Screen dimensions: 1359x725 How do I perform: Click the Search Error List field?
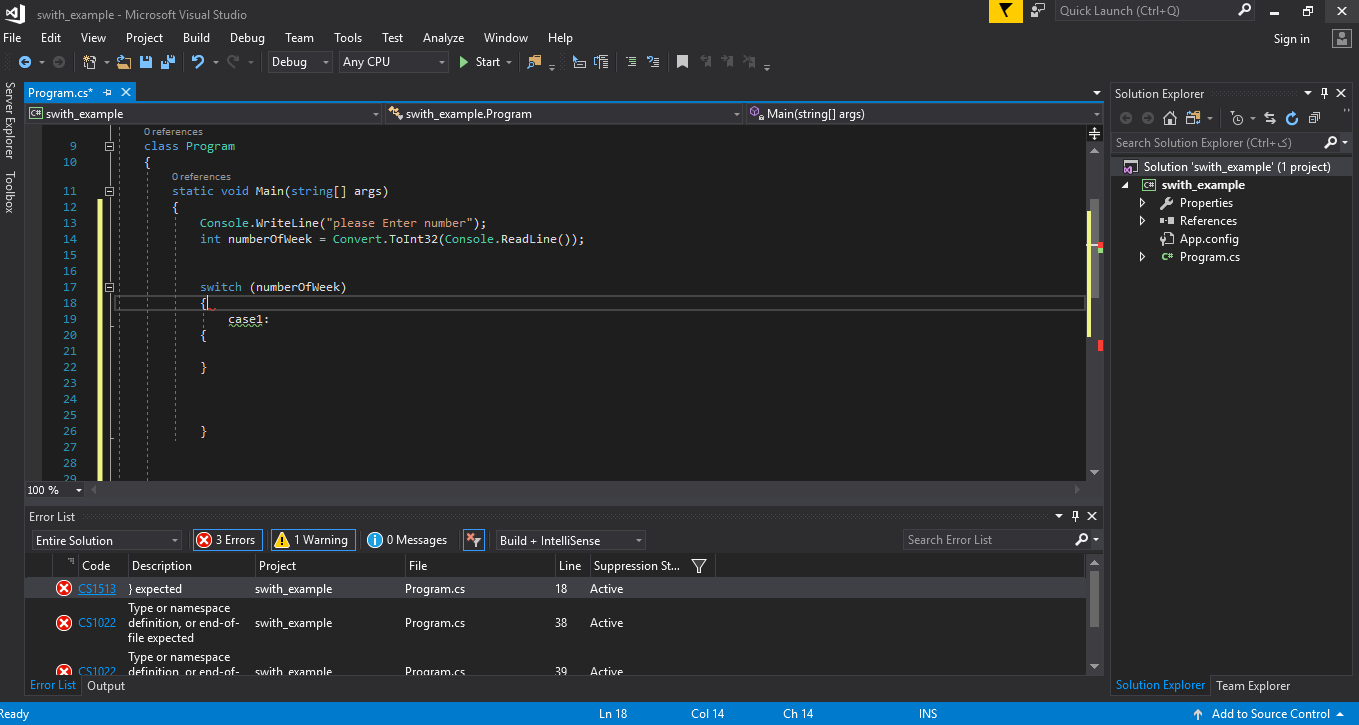coord(987,540)
